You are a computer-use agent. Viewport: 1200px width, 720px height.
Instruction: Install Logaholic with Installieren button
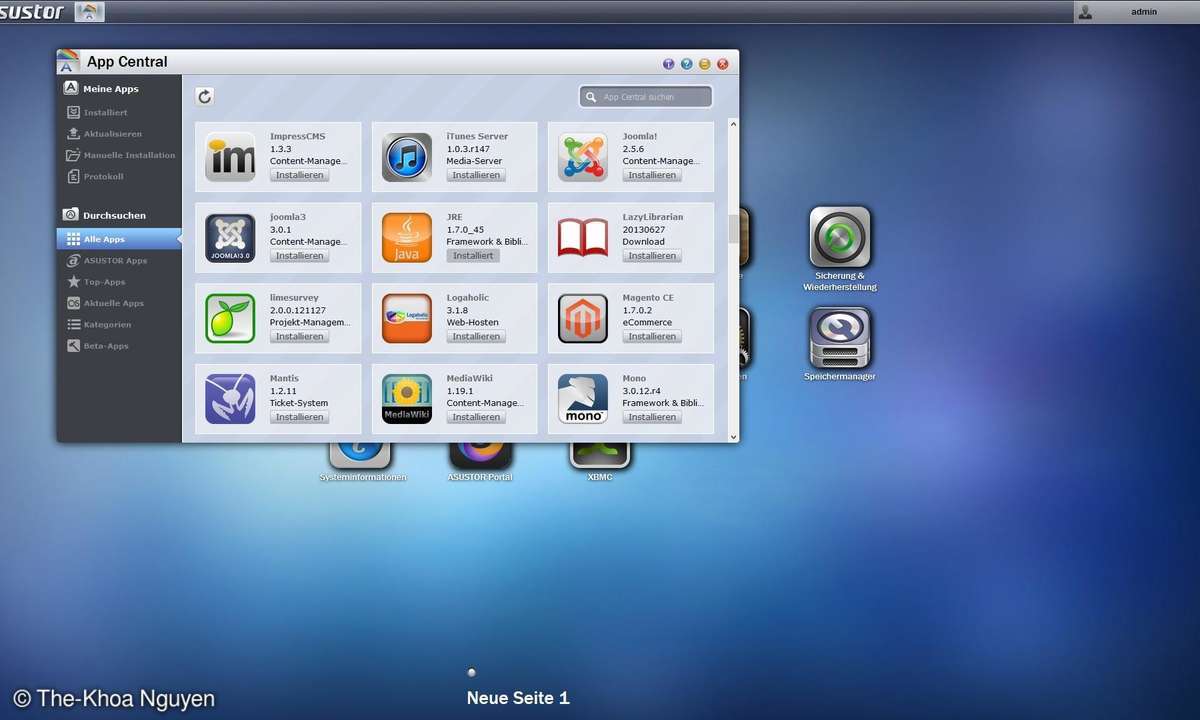point(476,337)
